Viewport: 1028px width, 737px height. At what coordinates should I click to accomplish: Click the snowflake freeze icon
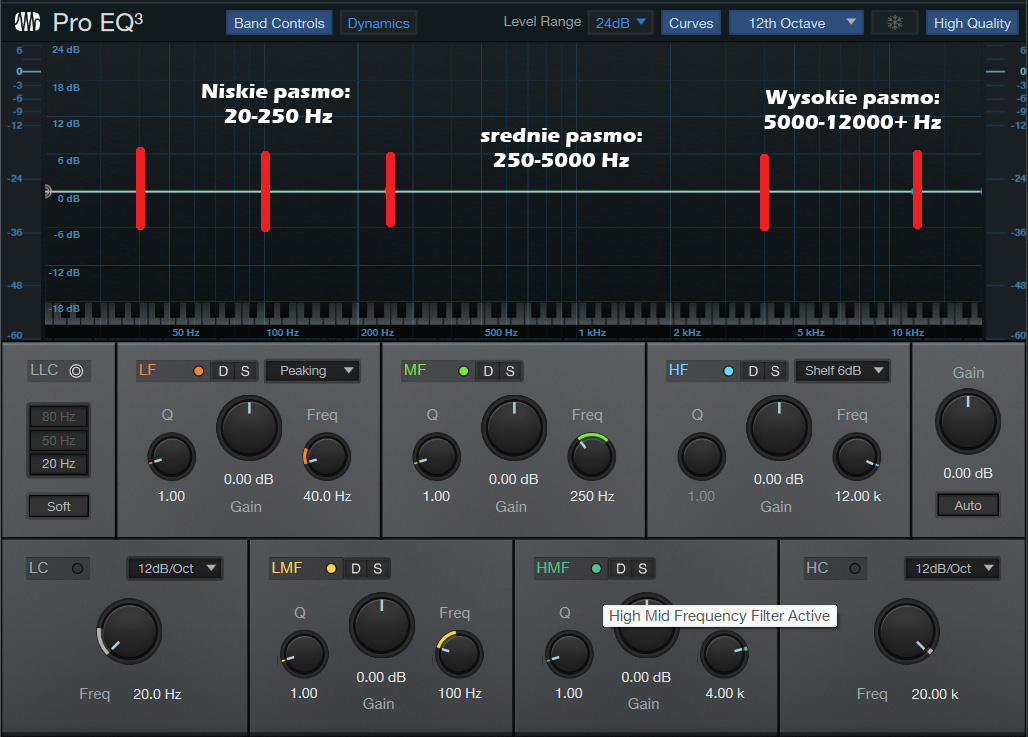pos(894,23)
